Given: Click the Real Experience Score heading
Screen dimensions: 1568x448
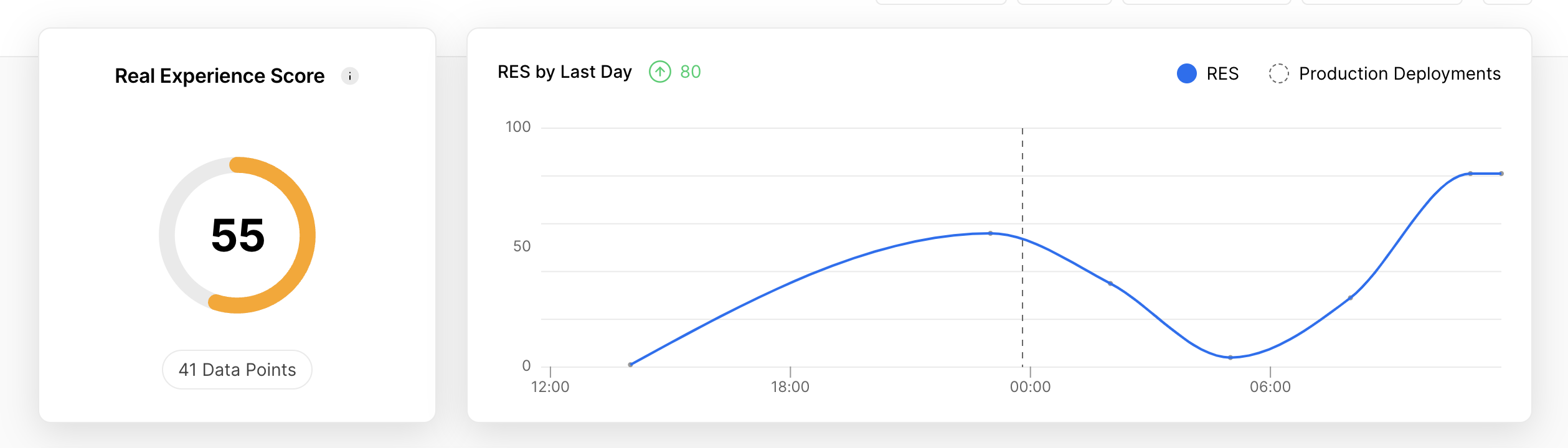Looking at the screenshot, I should (220, 76).
